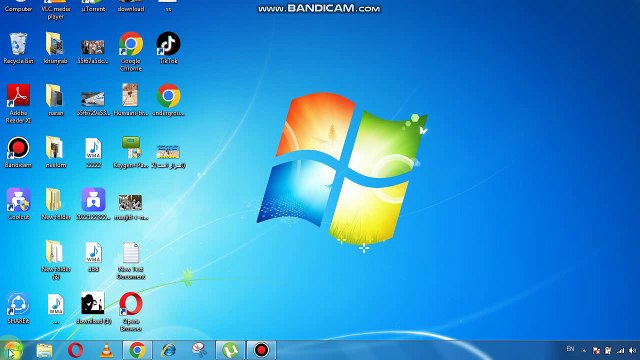Open the TikTok desktop shortcut
Screen dimensions: 640x360
click(168, 48)
